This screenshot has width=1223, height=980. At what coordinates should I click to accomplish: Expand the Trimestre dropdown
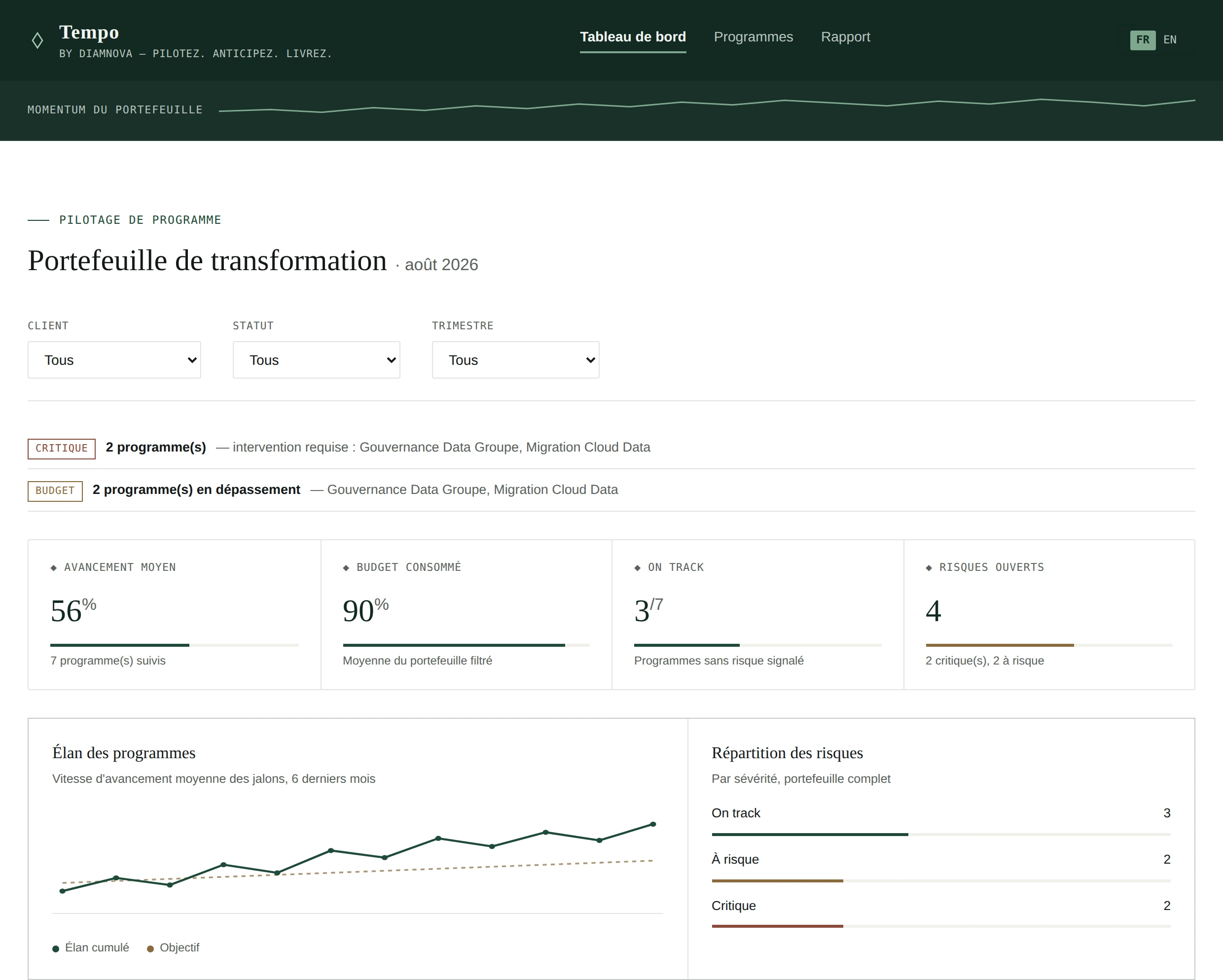tap(515, 359)
